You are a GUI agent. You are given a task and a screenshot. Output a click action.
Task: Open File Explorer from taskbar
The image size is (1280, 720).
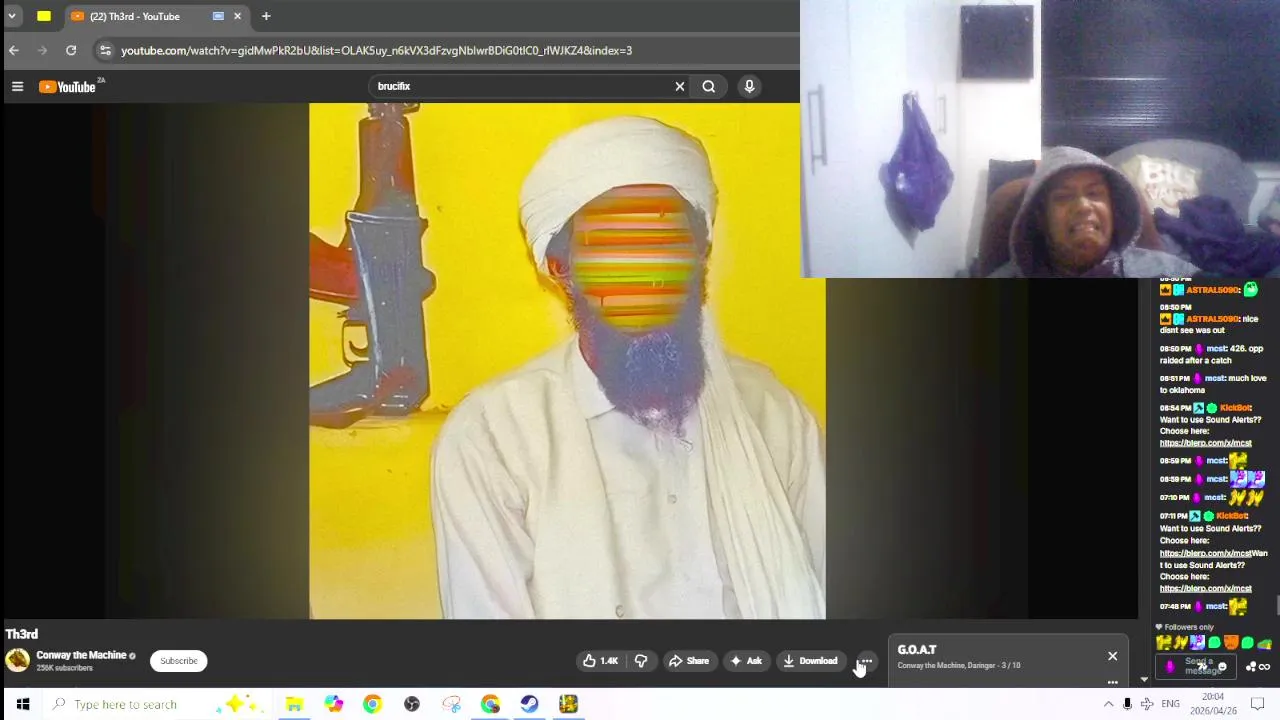(x=294, y=704)
